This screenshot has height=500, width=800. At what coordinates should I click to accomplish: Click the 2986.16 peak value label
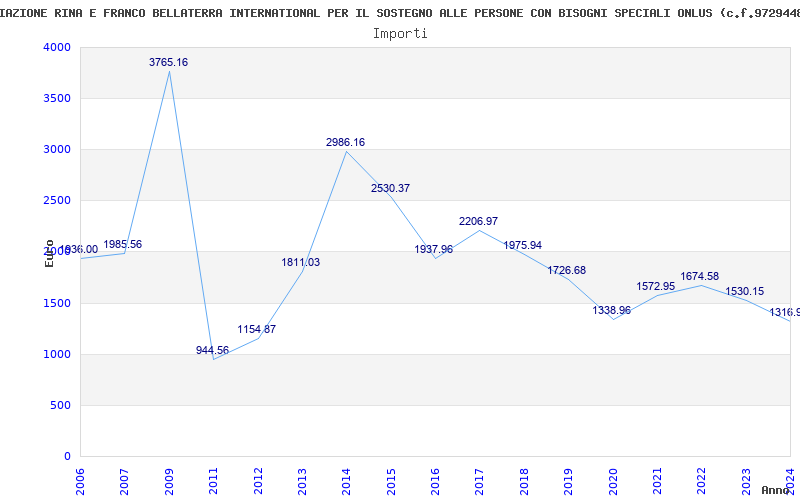(345, 142)
